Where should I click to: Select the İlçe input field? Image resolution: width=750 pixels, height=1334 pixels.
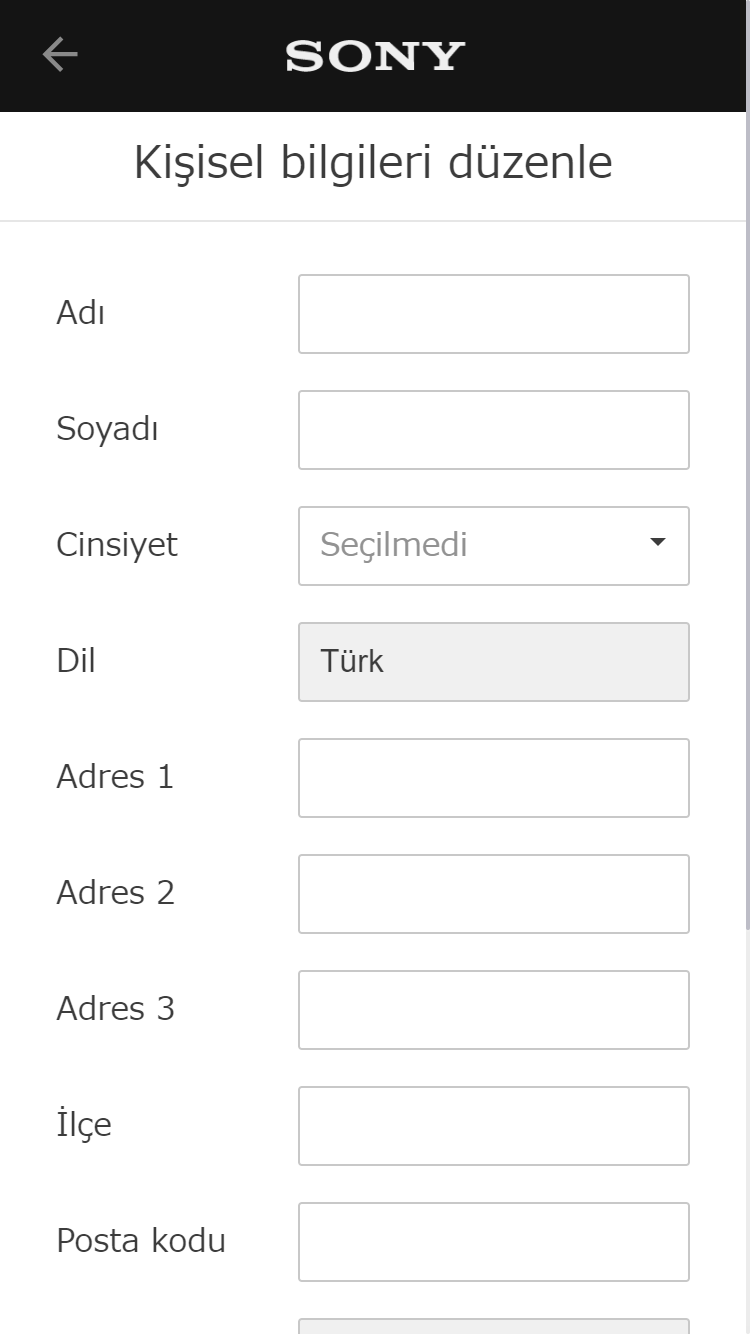(493, 1125)
